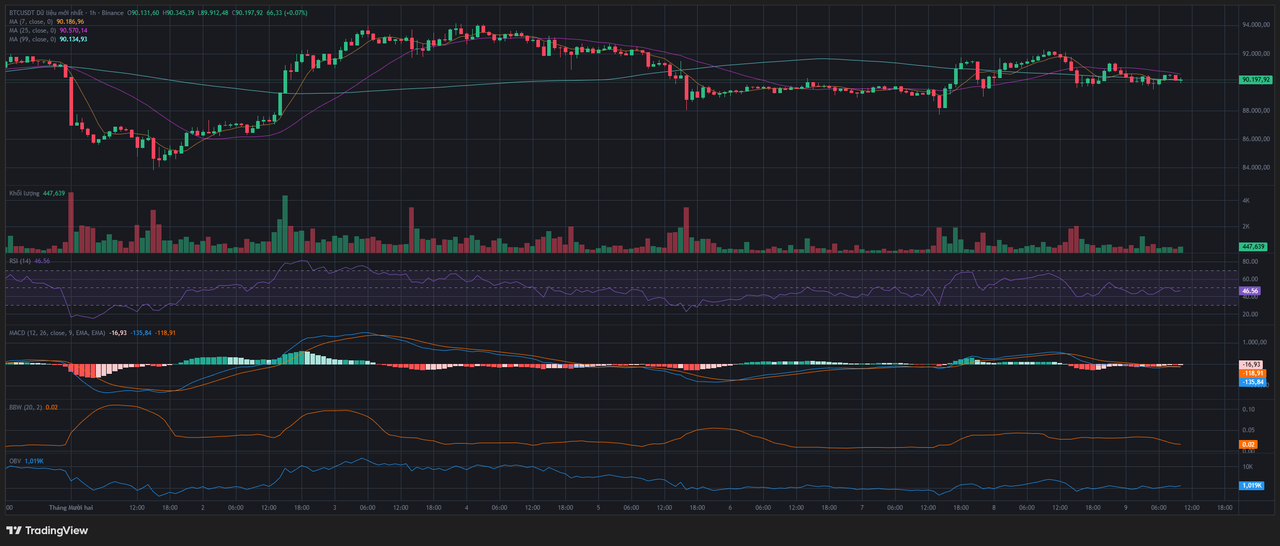Image resolution: width=1280 pixels, height=546 pixels.
Task: Click the day 8 label on time axis
Action: click(x=993, y=507)
